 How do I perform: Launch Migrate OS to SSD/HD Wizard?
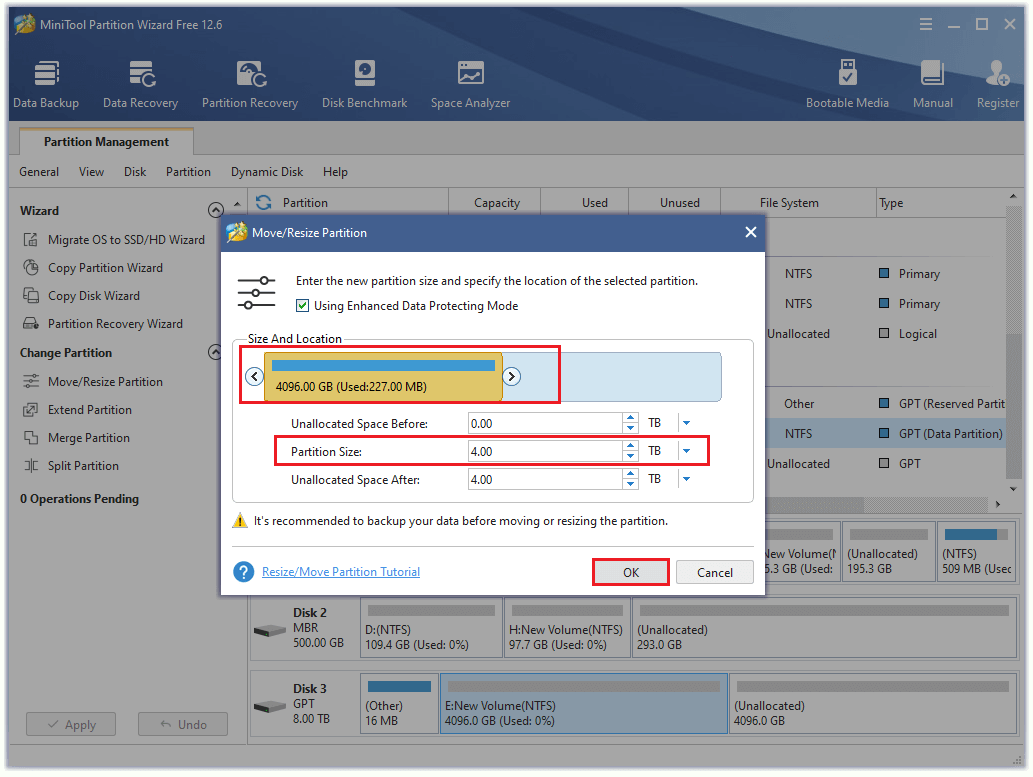113,240
